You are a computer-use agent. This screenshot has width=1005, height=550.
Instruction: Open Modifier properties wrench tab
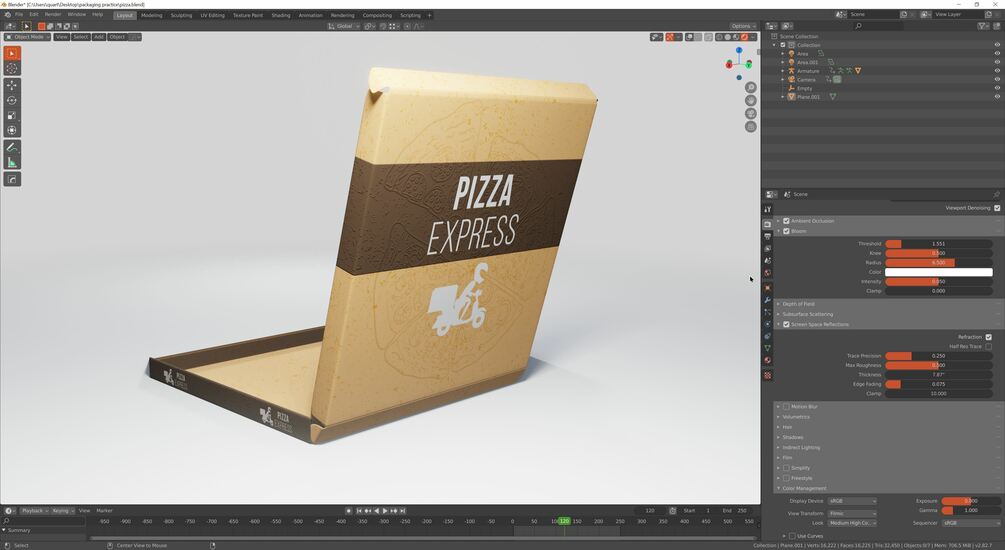pos(767,300)
